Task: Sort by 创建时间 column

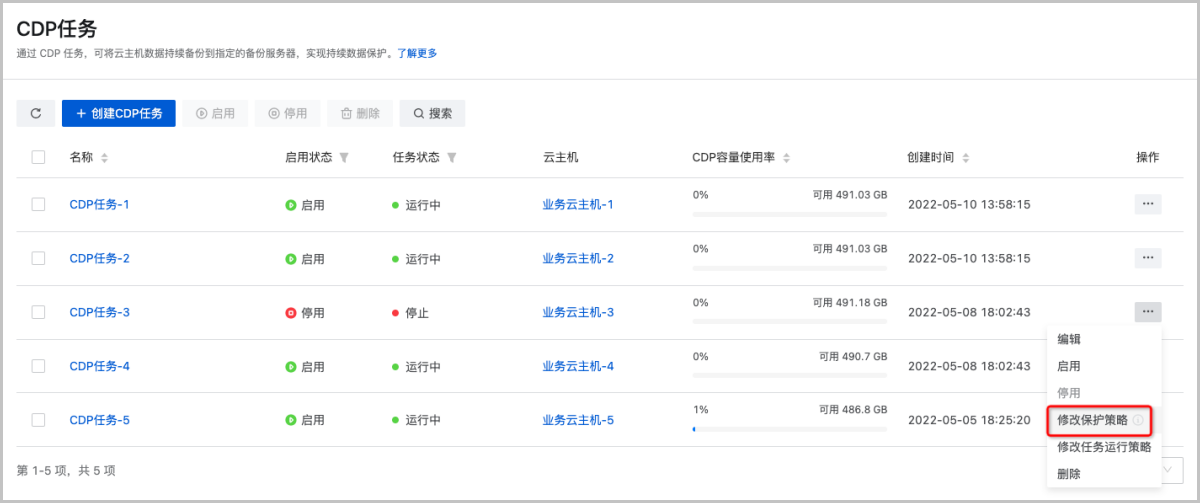Action: 966,158
